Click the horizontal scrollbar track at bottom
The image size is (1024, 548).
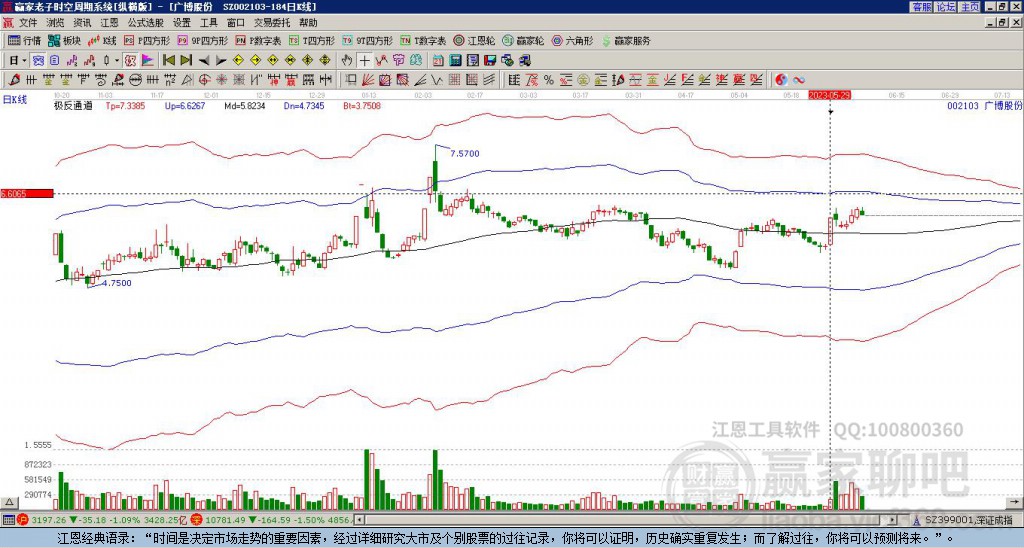click(x=626, y=520)
